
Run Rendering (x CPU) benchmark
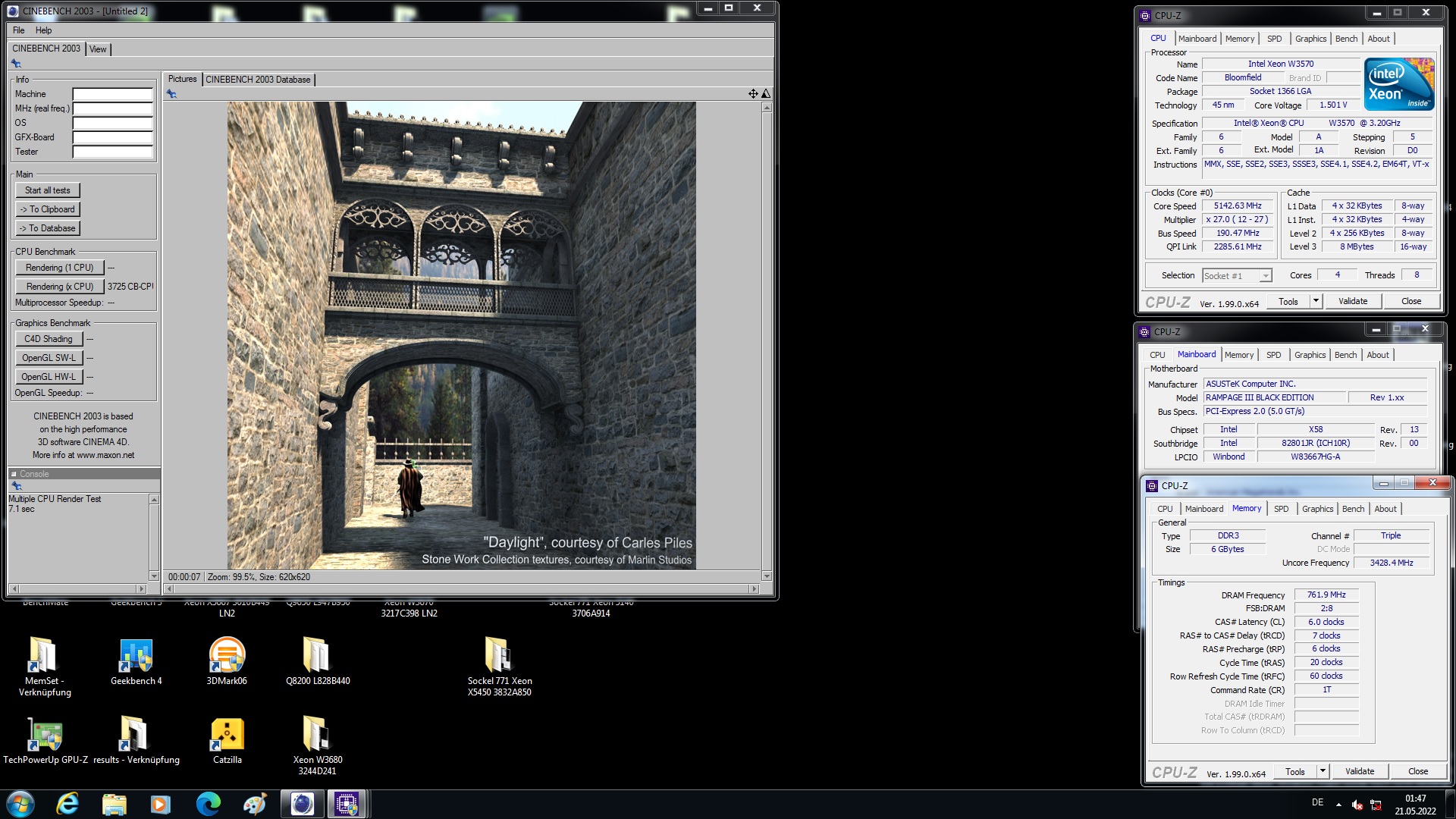[x=59, y=287]
